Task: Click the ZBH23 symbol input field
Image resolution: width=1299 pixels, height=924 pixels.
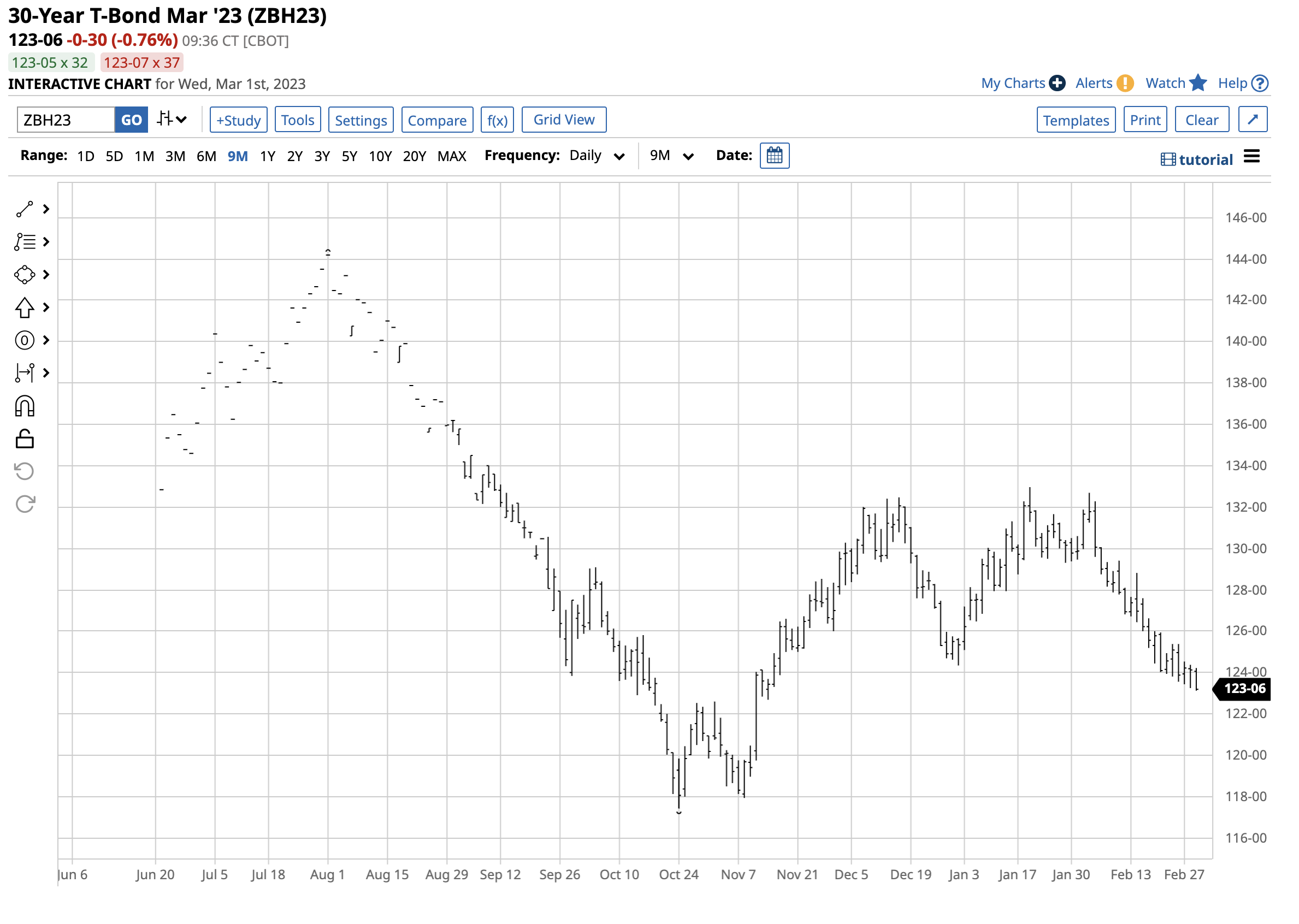Action: pyautogui.click(x=66, y=121)
